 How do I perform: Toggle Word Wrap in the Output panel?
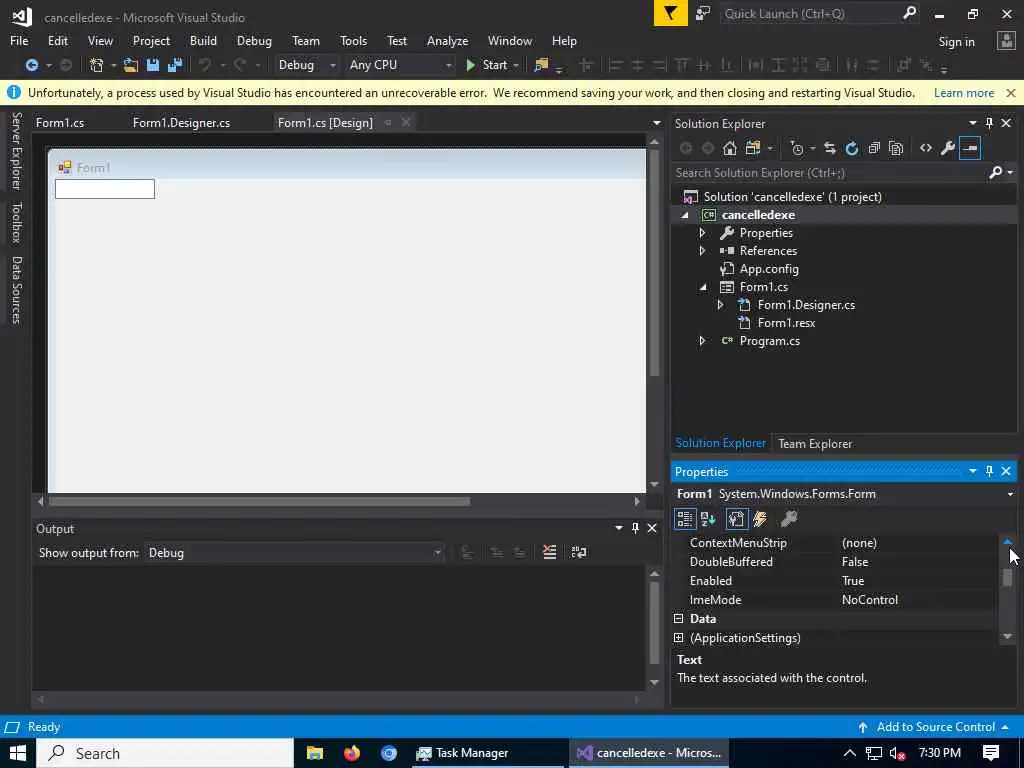point(579,552)
